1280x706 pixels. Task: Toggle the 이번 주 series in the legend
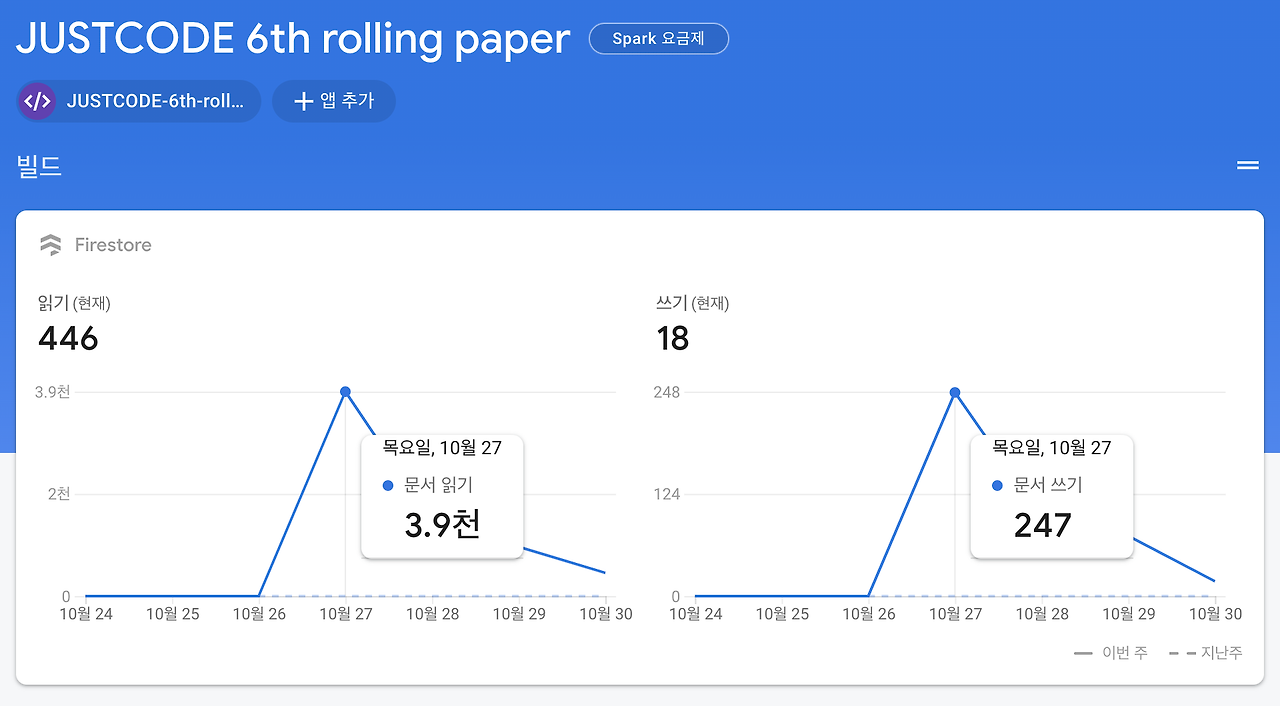click(1110, 652)
